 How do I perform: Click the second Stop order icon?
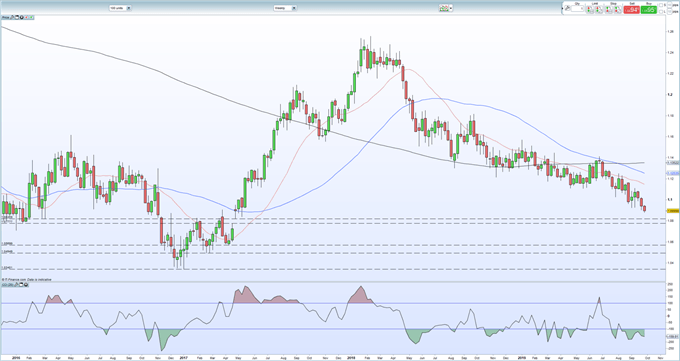(618, 10)
